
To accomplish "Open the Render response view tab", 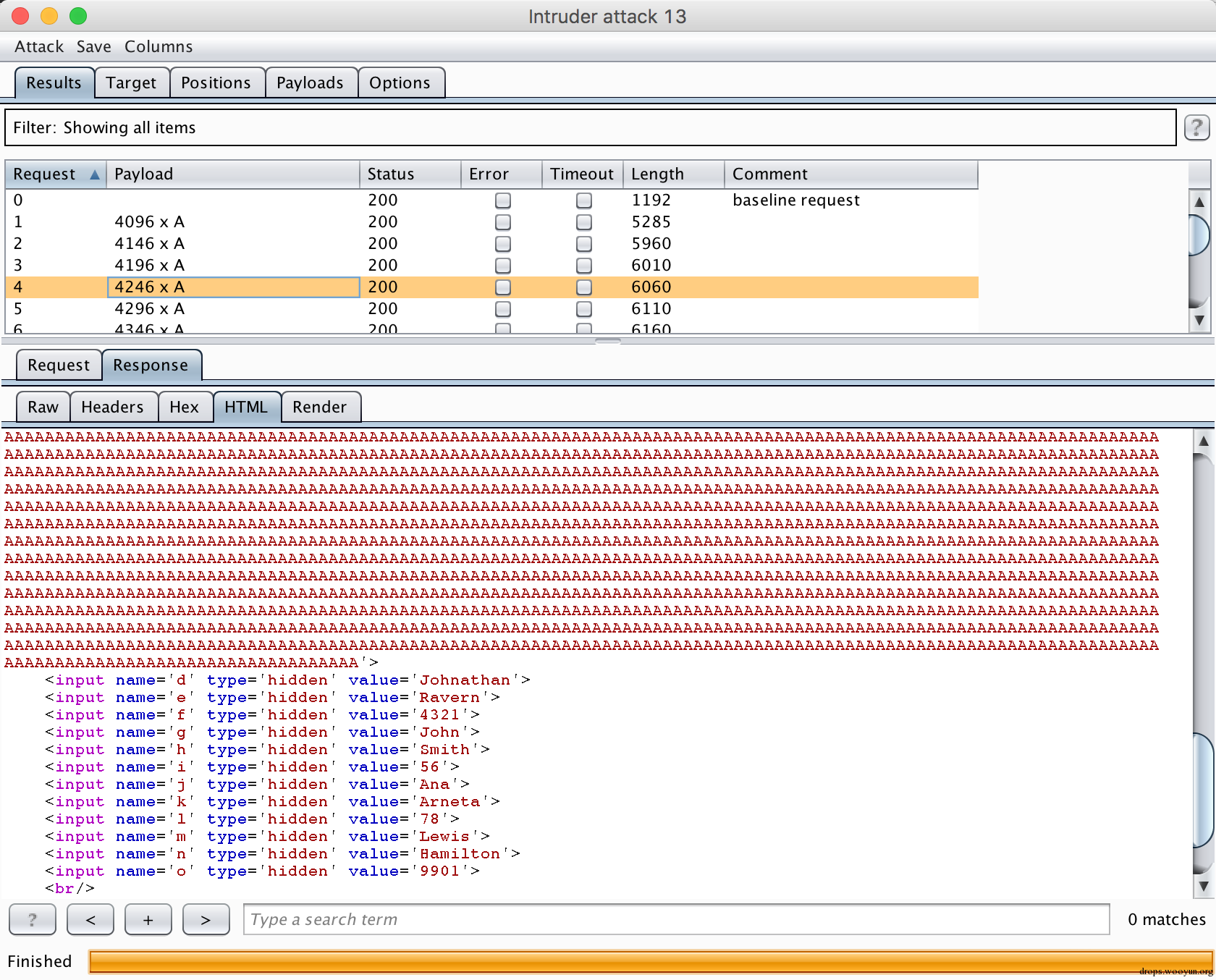I will tap(320, 407).
